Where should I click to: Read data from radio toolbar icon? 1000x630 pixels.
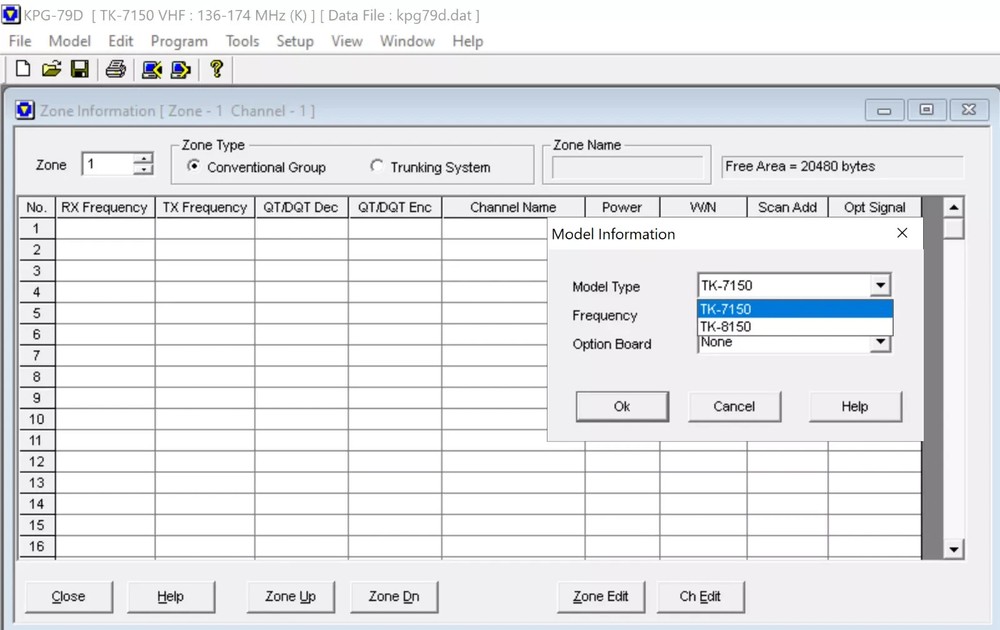tap(152, 69)
